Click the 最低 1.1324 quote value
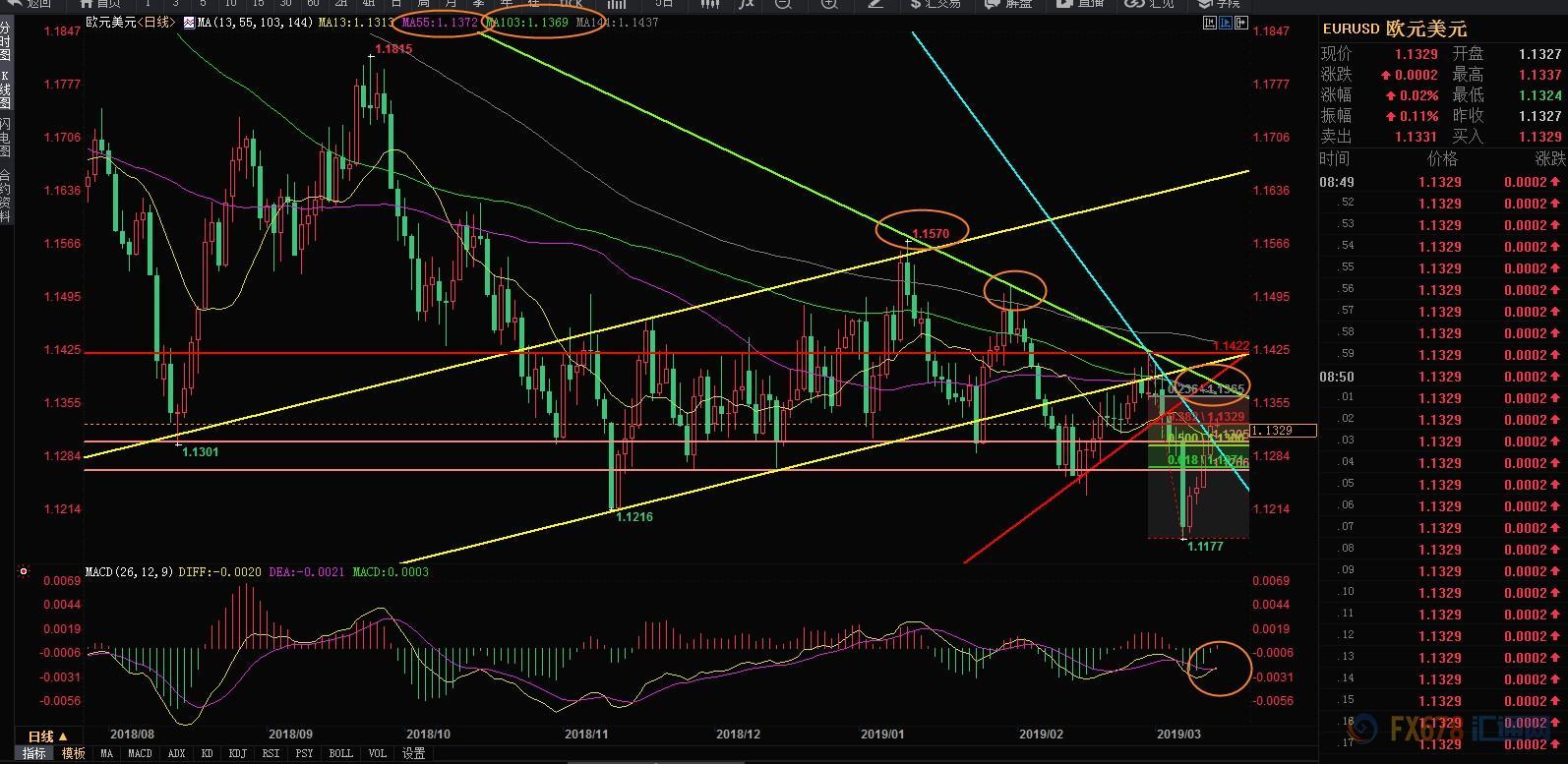Image resolution: width=1568 pixels, height=764 pixels. (1540, 95)
